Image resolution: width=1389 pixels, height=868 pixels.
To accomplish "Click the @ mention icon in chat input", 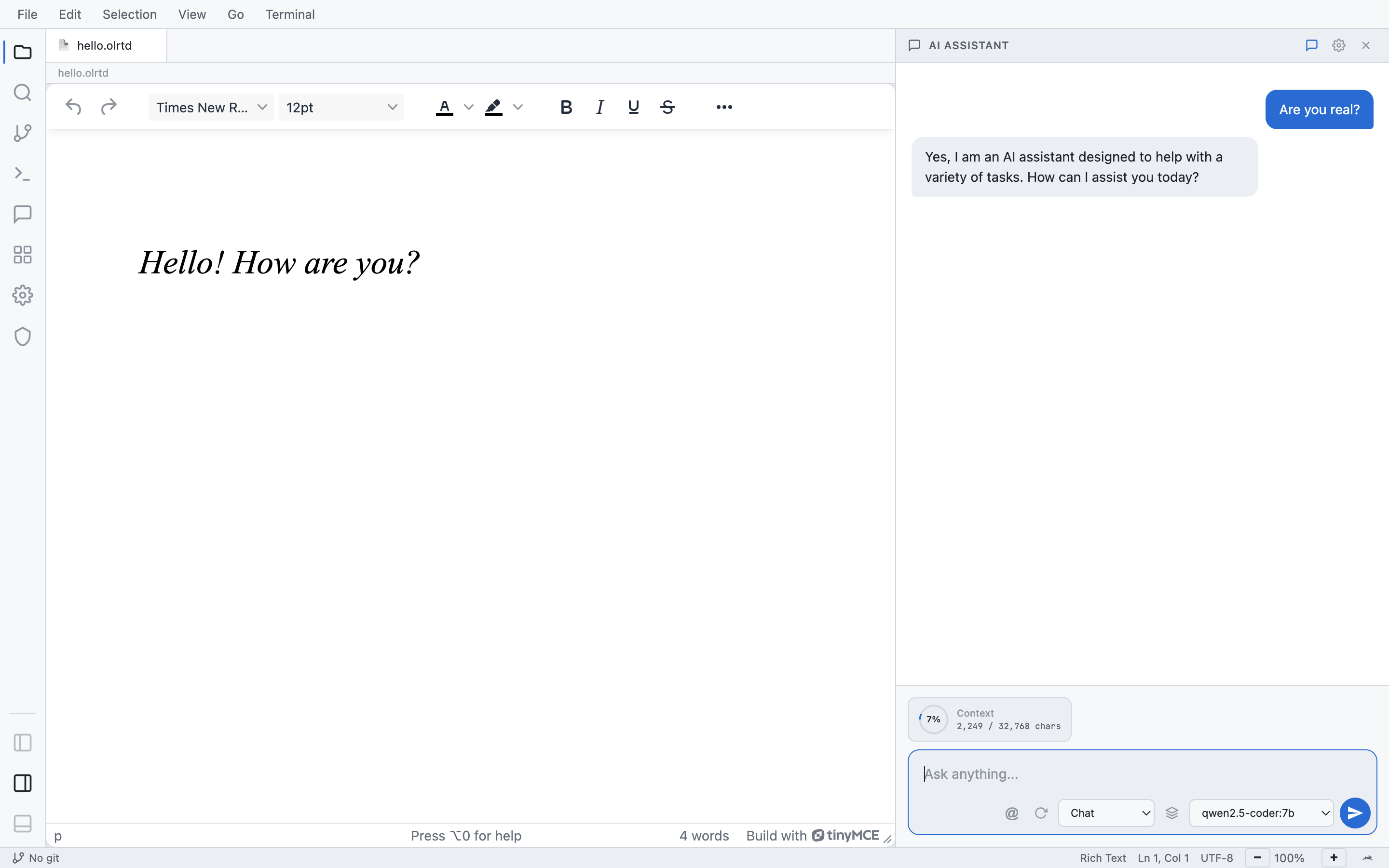I will pyautogui.click(x=1012, y=813).
